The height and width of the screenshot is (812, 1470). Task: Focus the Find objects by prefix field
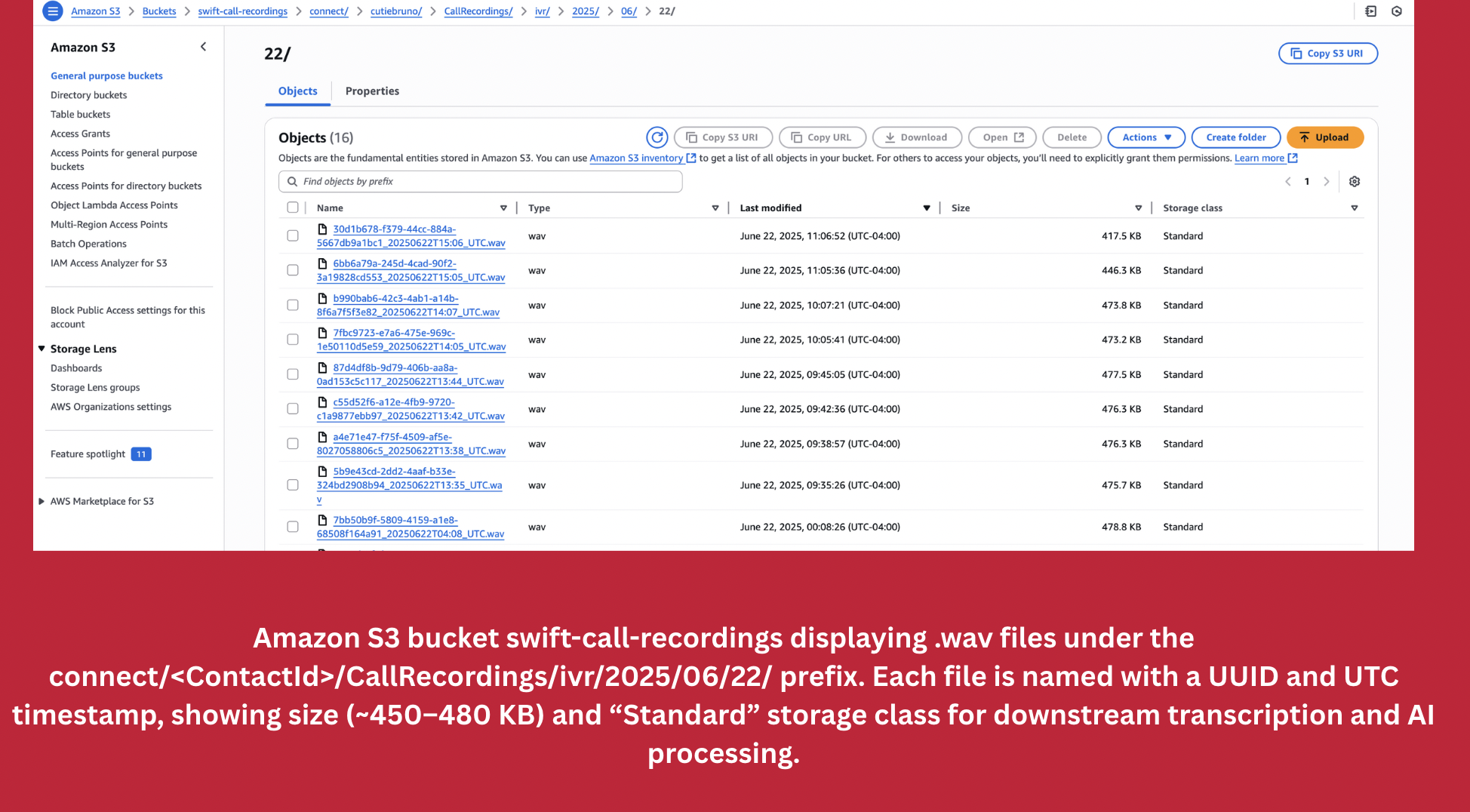click(481, 182)
